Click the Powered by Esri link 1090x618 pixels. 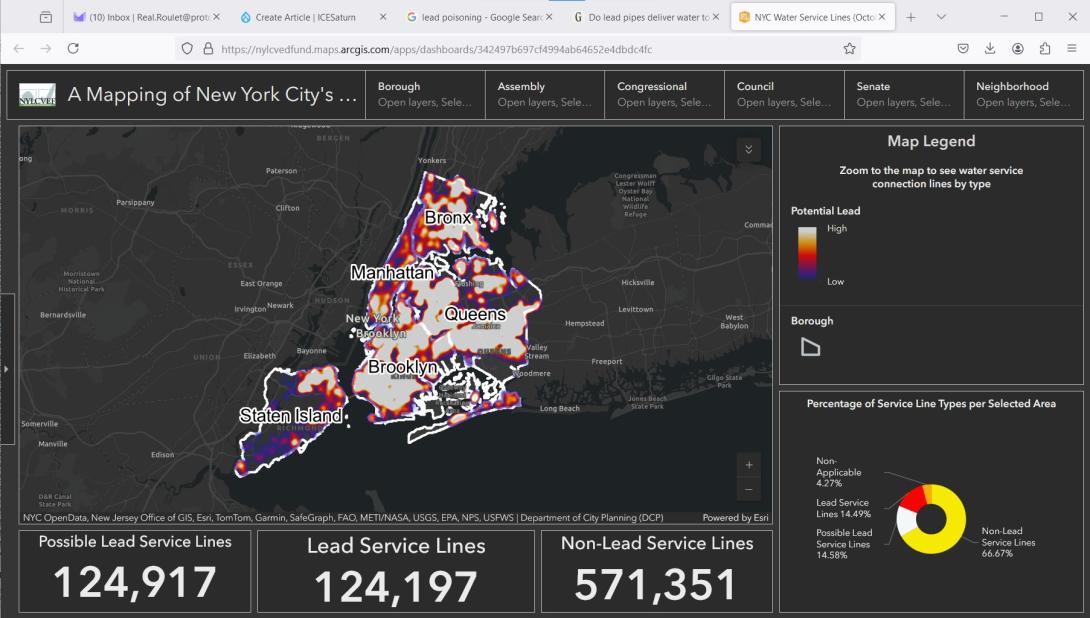[x=735, y=518]
